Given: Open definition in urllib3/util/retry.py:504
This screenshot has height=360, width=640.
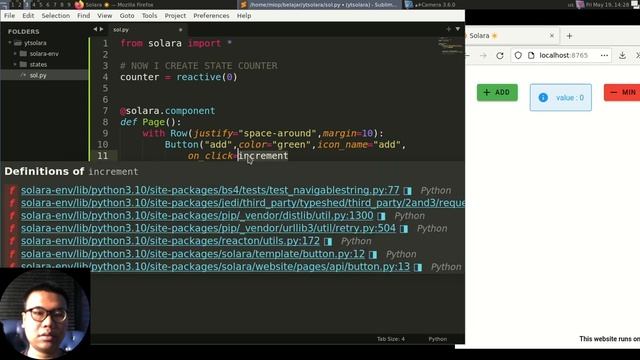Looking at the screenshot, I should [208, 228].
